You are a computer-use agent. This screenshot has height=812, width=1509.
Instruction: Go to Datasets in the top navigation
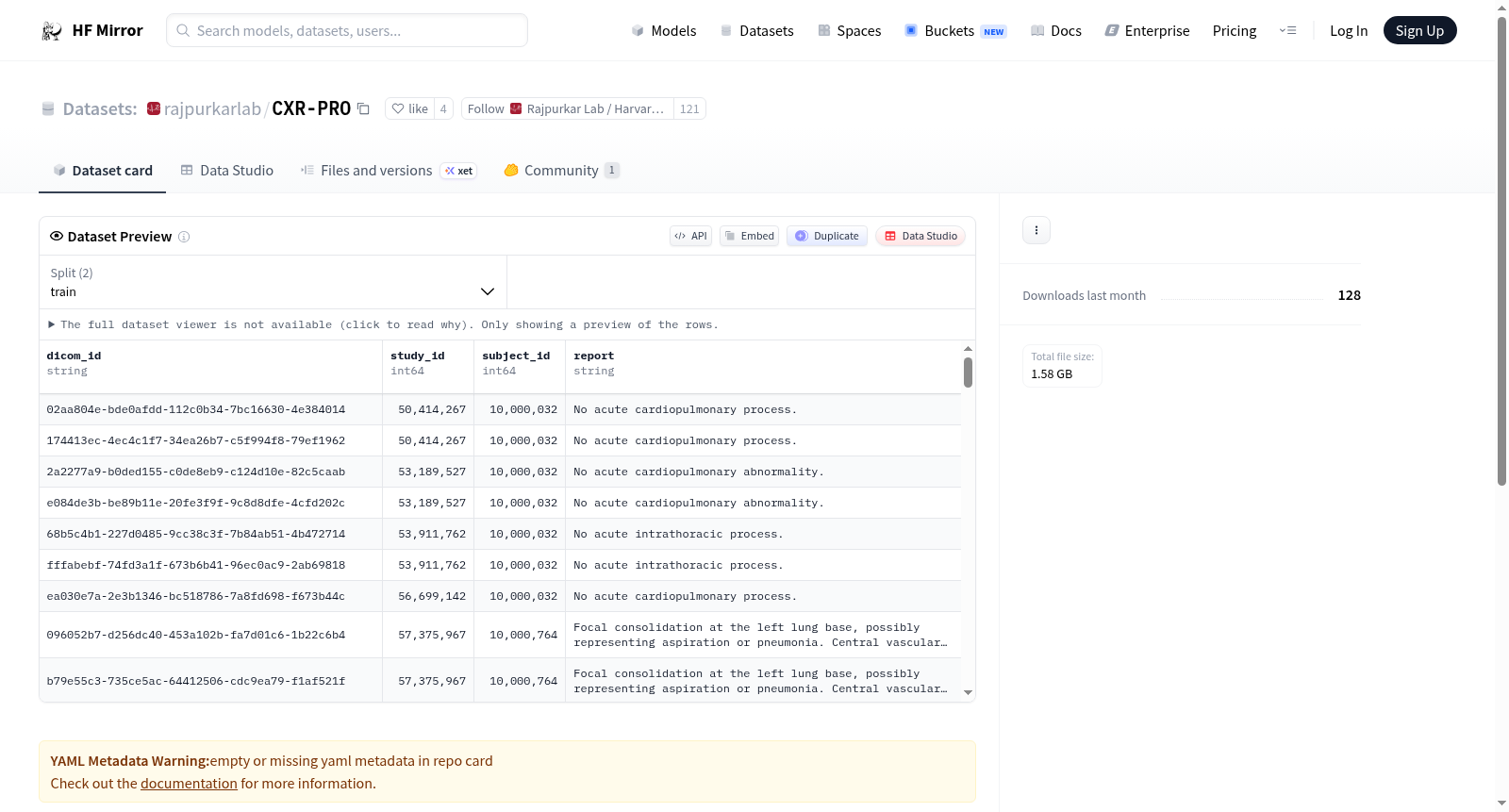[x=756, y=30]
